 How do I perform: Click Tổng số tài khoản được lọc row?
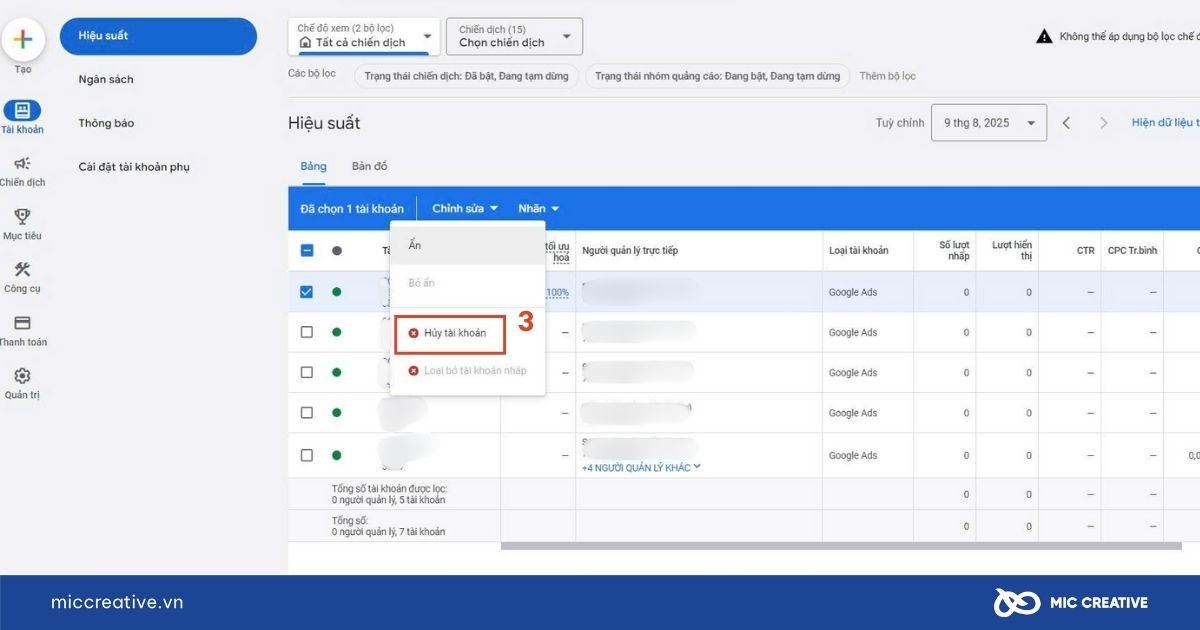pos(744,494)
